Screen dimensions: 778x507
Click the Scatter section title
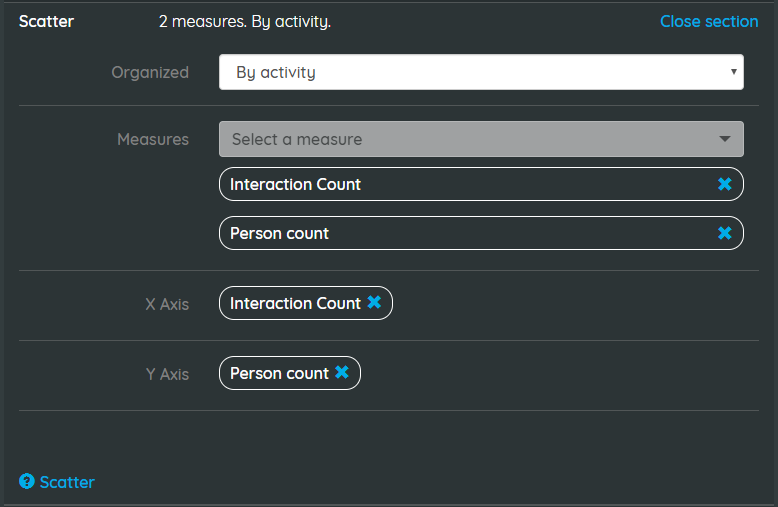point(46,21)
